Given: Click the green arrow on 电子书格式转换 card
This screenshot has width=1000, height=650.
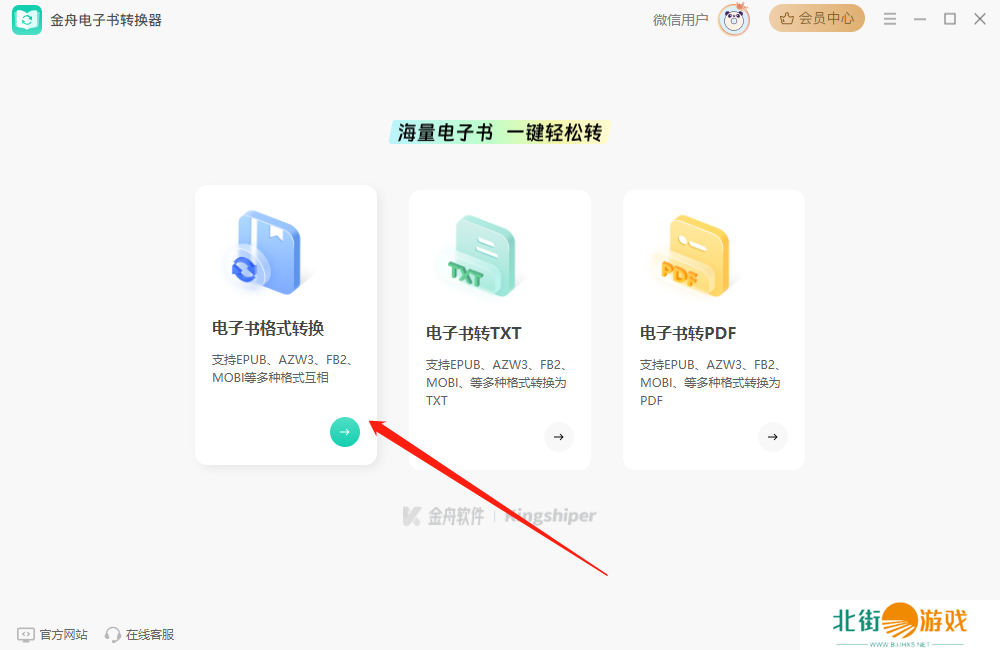Looking at the screenshot, I should 344,432.
